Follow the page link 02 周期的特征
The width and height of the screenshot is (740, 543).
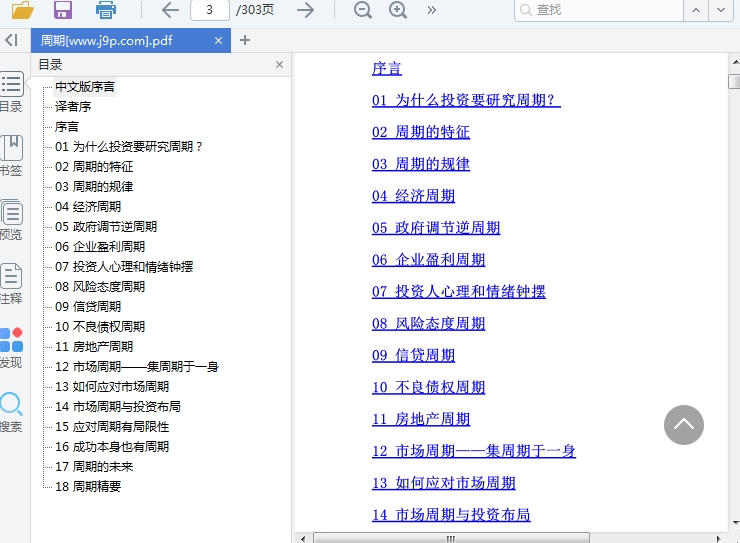point(421,132)
